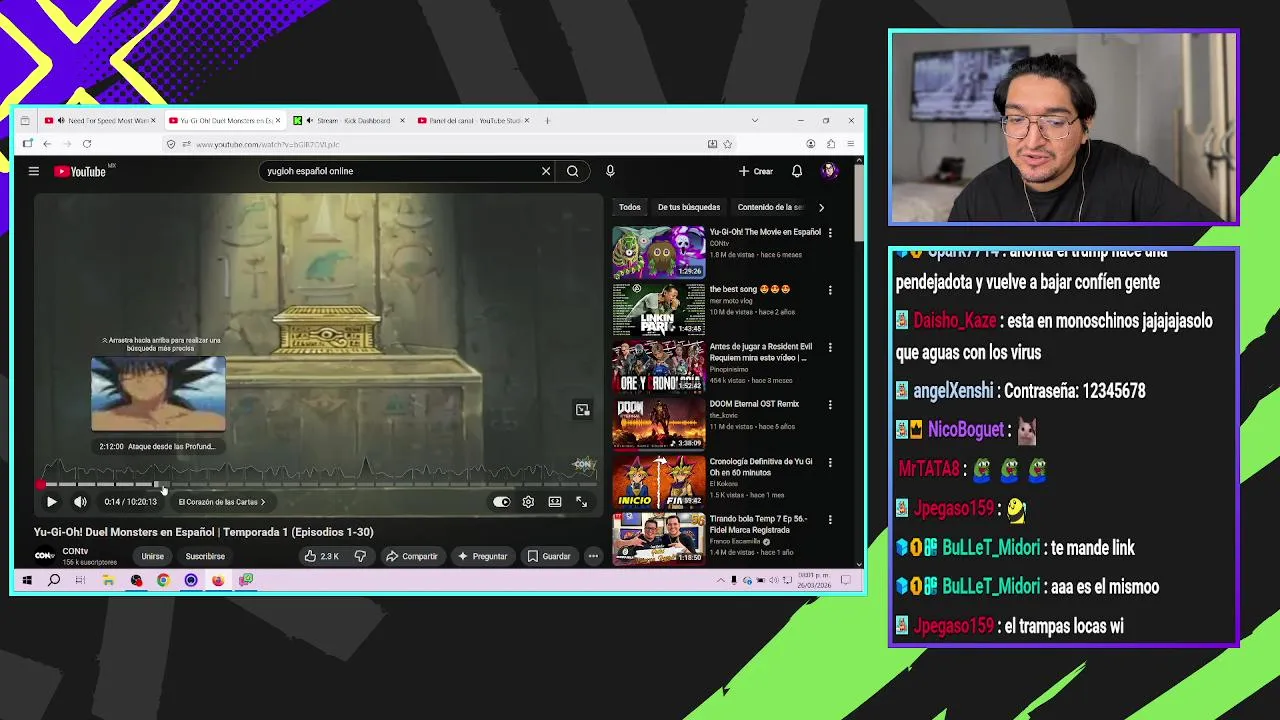
Task: Open player settings gear
Action: pos(528,502)
